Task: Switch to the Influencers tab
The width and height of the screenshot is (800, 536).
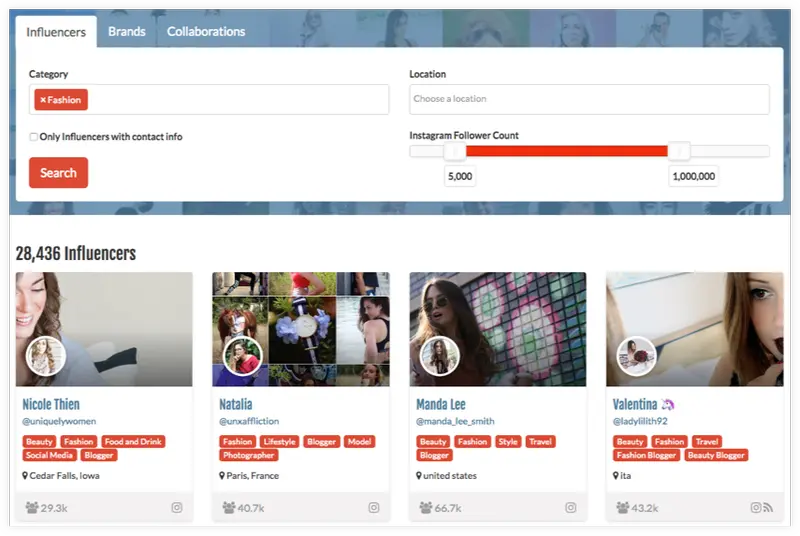Action: point(56,32)
